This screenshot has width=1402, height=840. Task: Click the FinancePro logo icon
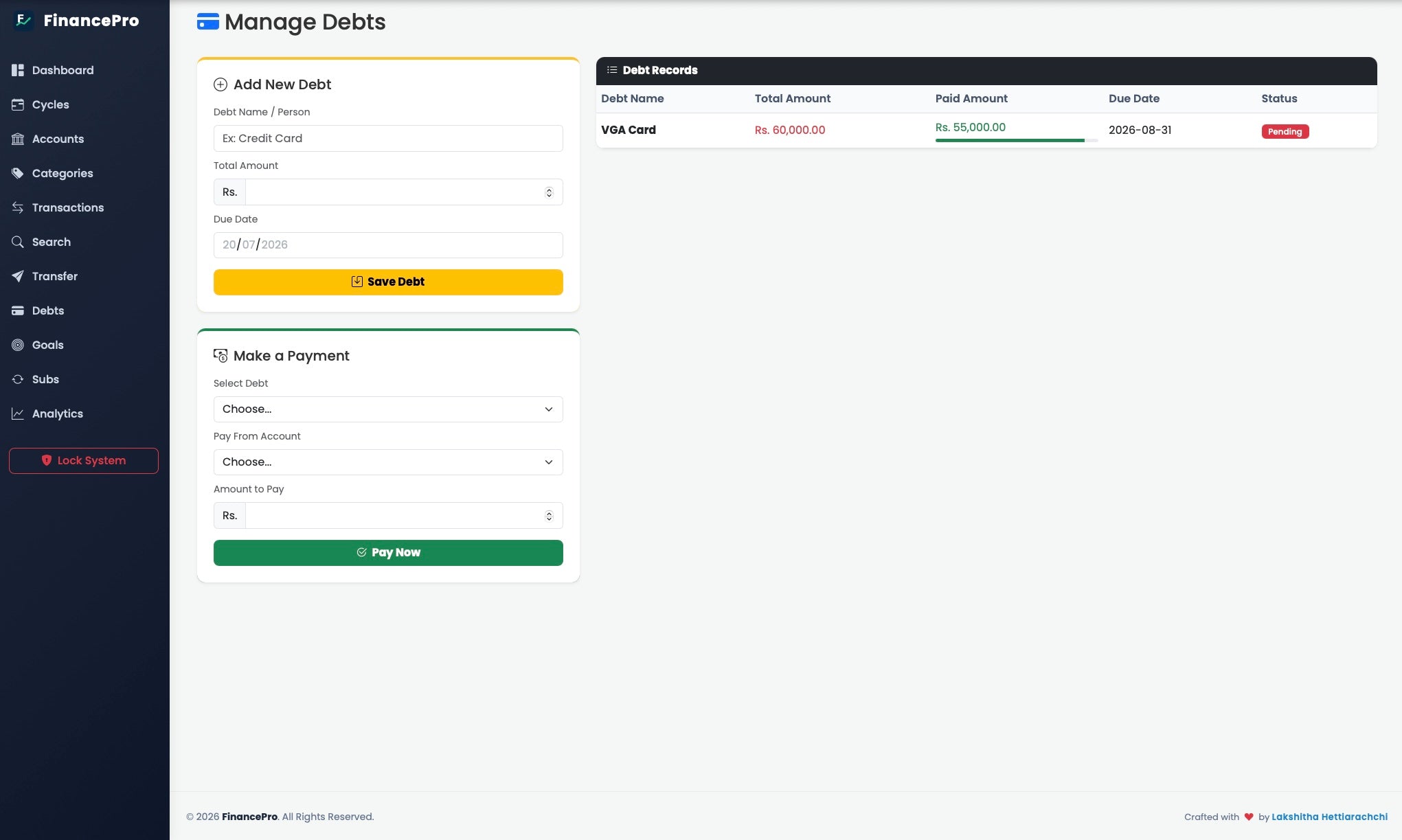[23, 21]
